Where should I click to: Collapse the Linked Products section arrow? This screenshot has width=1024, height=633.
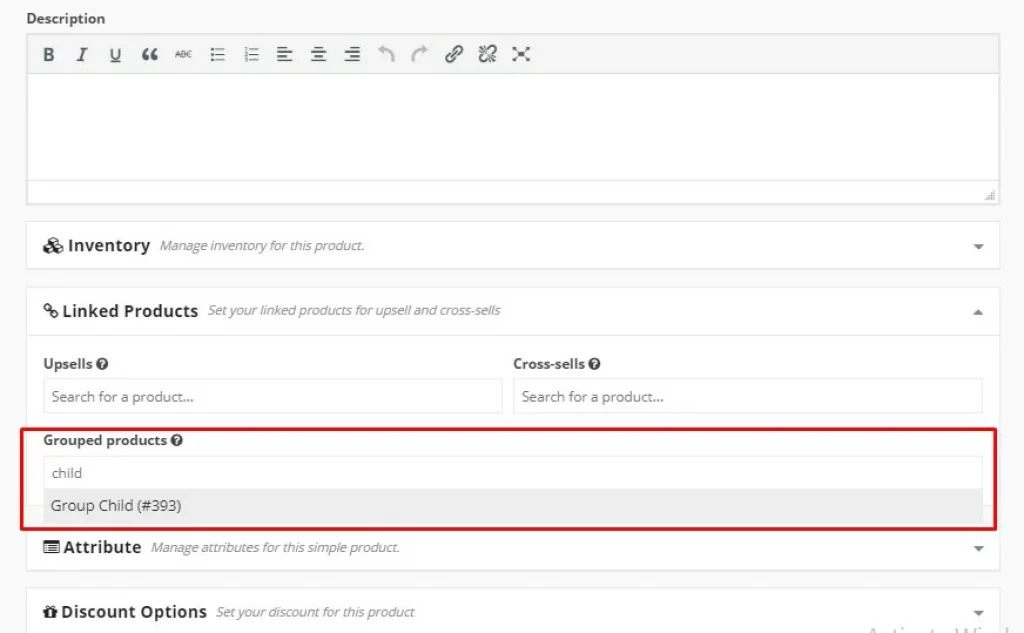(978, 312)
